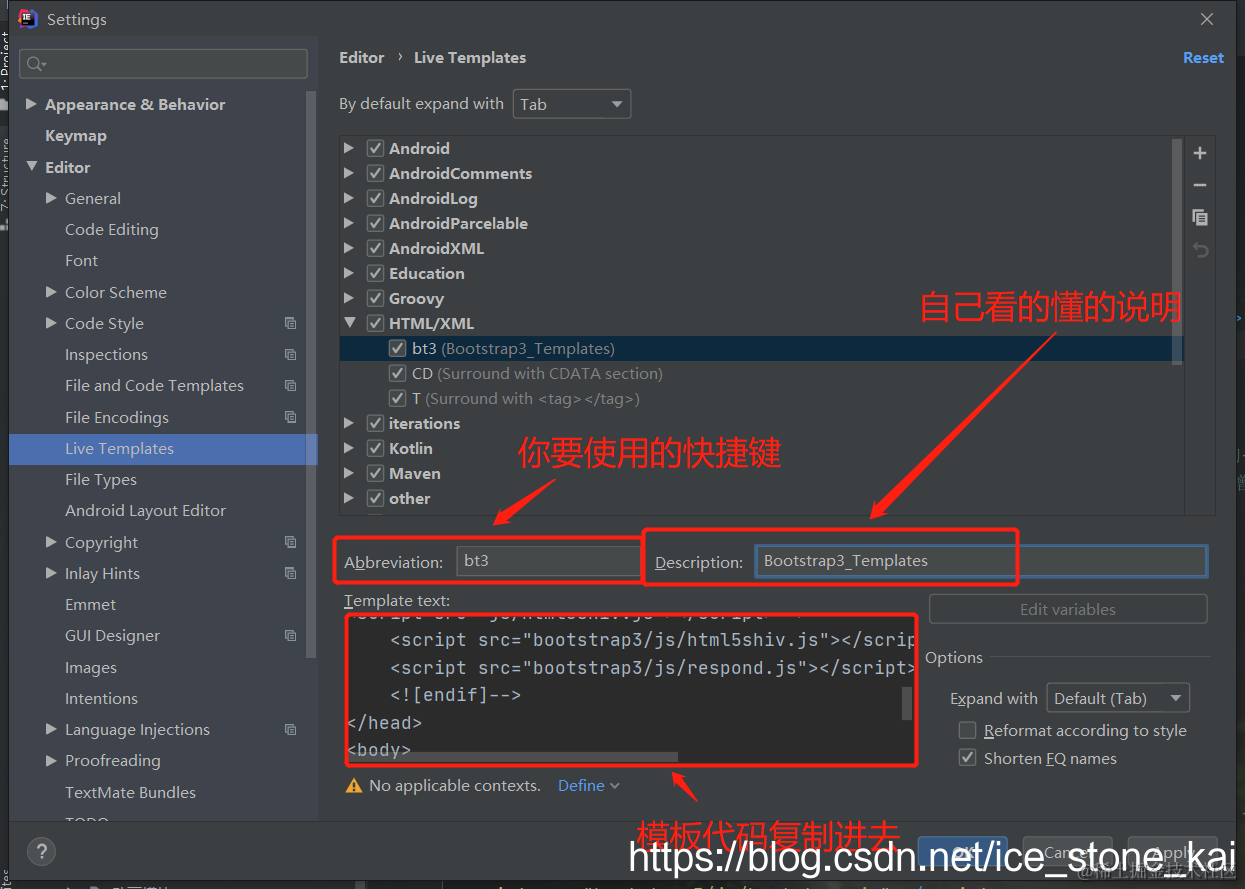Click the scope icon beside File and Code Templates
Viewport: 1245px width, 889px height.
(x=290, y=385)
